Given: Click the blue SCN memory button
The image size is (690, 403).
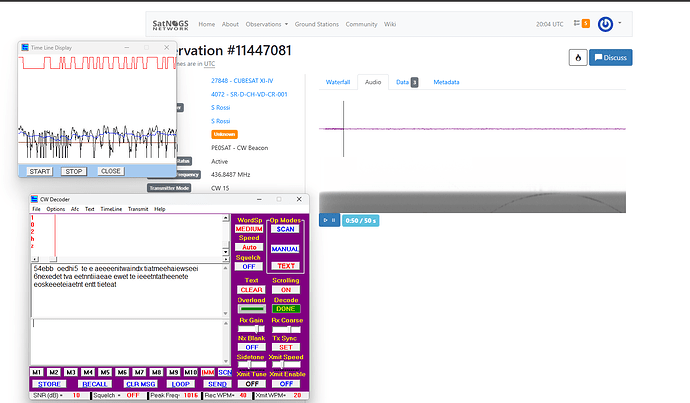Looking at the screenshot, I should click(x=225, y=372).
